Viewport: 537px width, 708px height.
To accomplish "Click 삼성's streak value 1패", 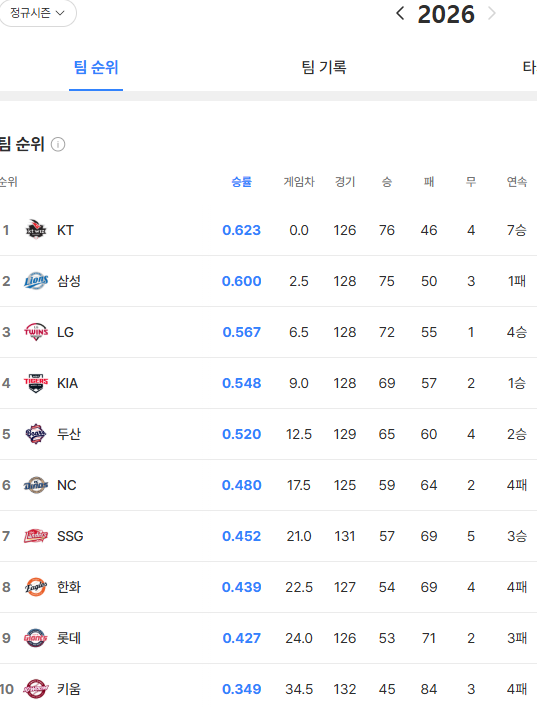I will pos(517,281).
